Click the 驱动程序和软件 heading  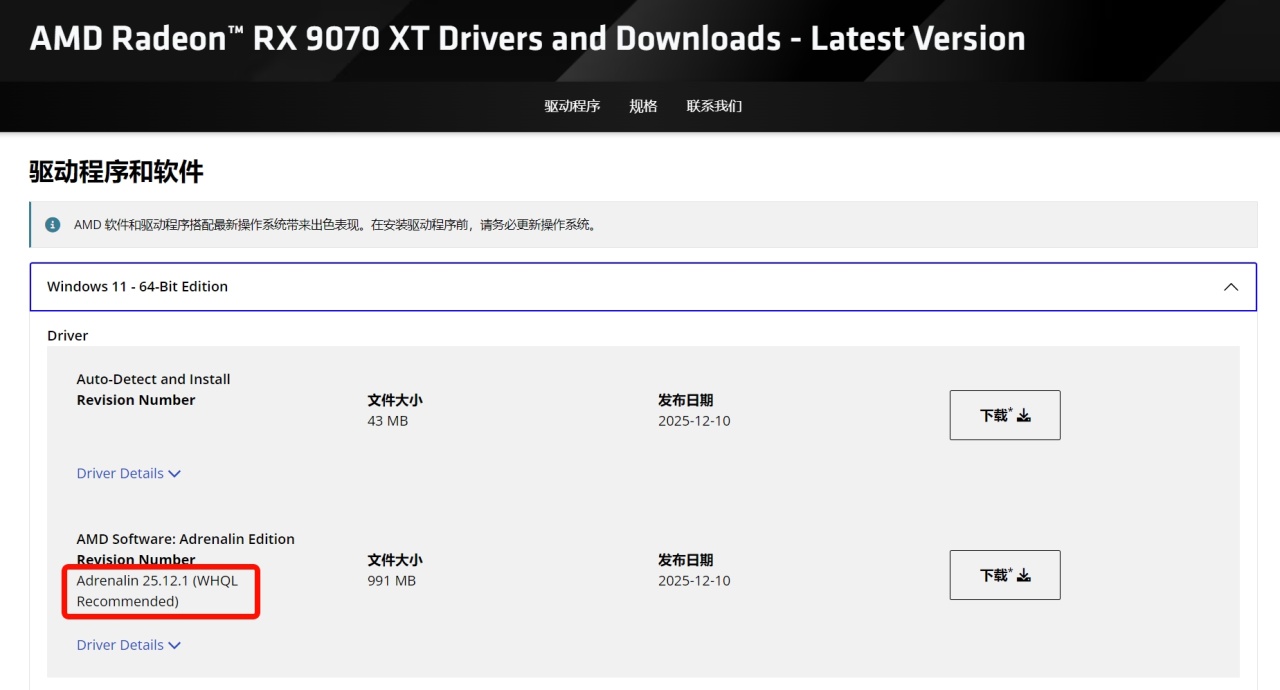(116, 172)
